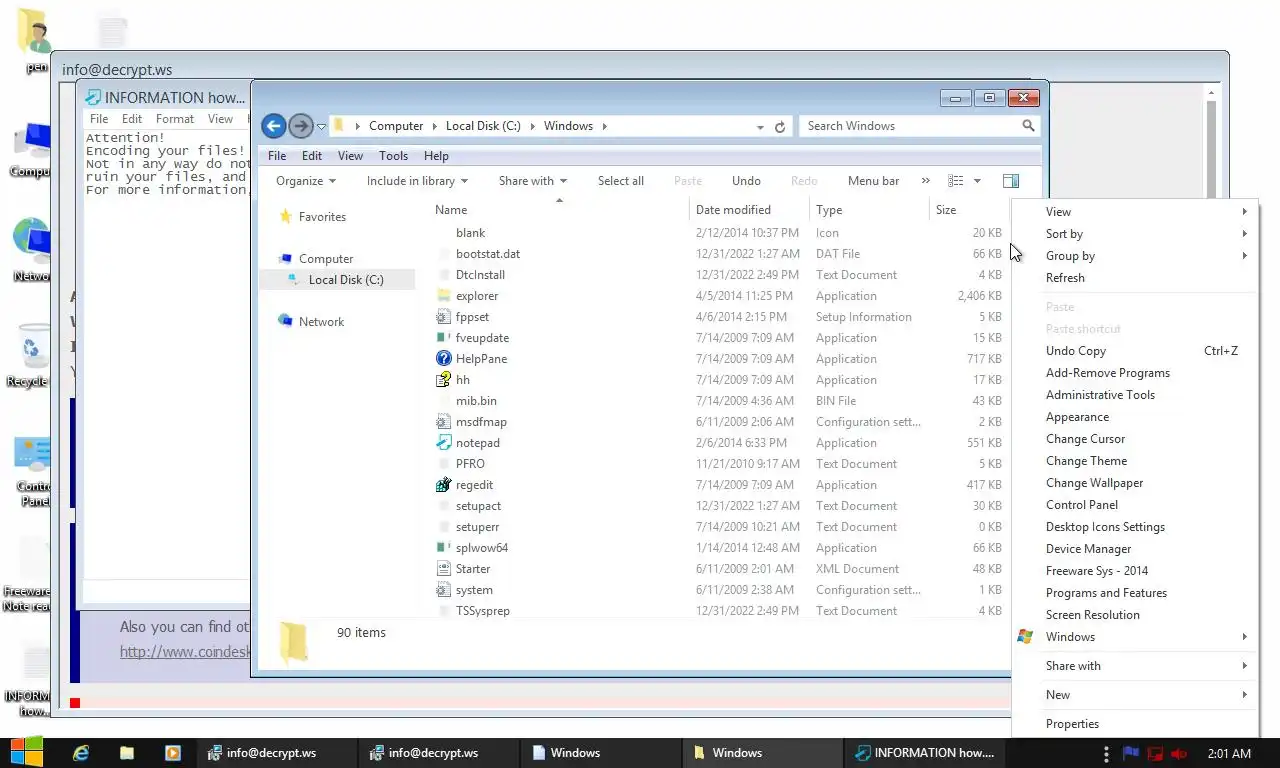1280x768 pixels.
Task: Refresh the address bar location
Action: coord(780,127)
